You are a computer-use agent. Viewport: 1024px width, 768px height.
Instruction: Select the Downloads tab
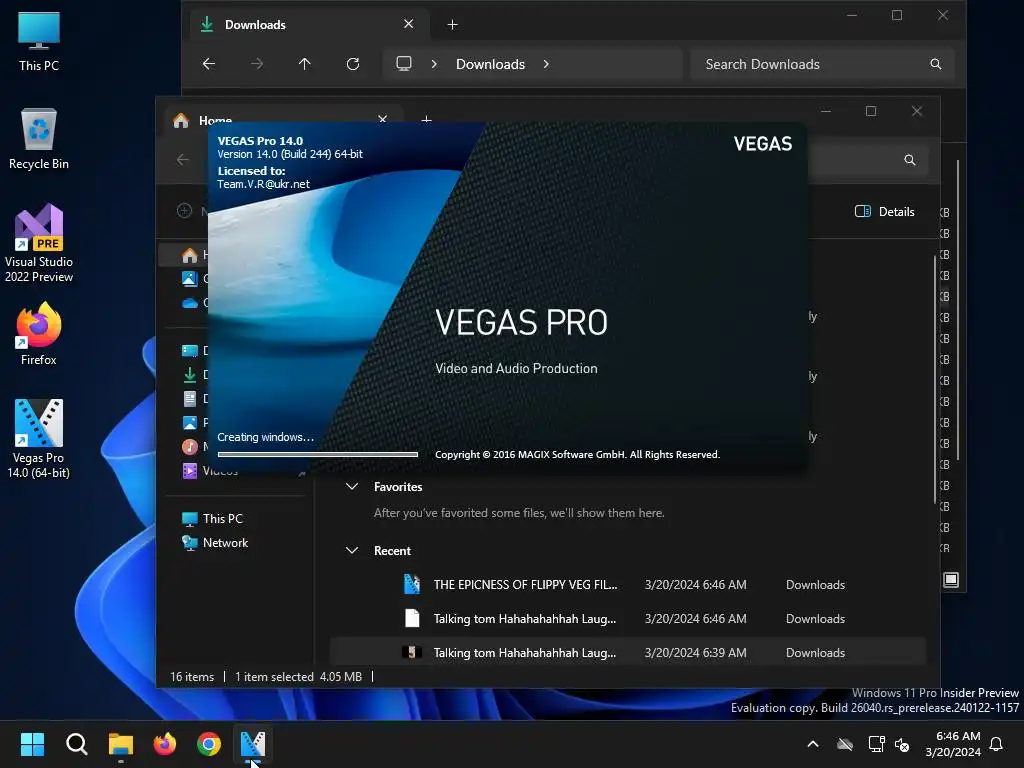click(309, 25)
